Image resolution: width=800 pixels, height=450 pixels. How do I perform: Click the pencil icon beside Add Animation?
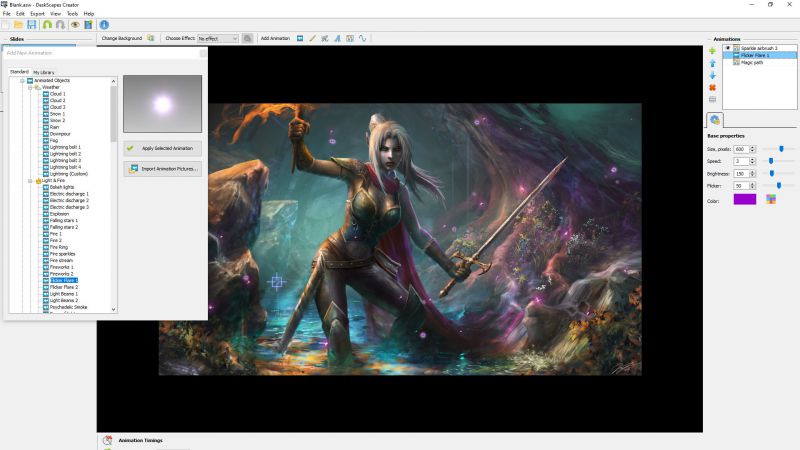(x=312, y=38)
